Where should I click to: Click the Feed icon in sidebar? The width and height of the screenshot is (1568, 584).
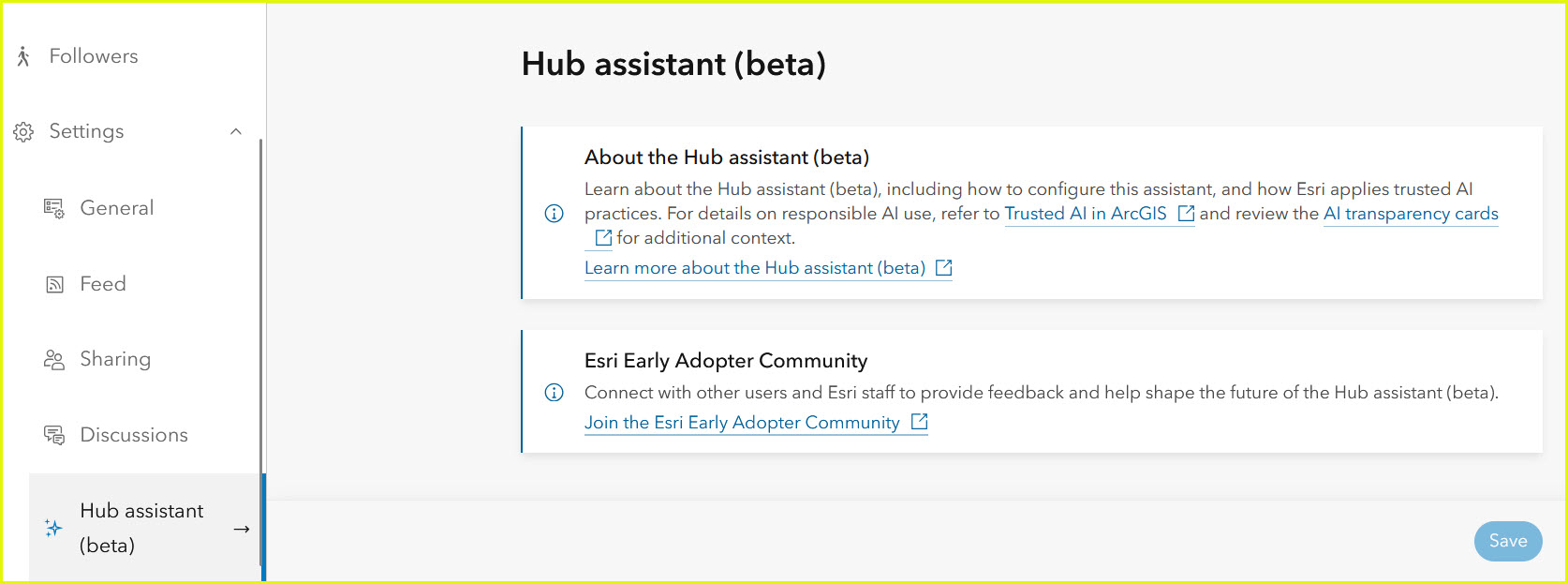54,285
